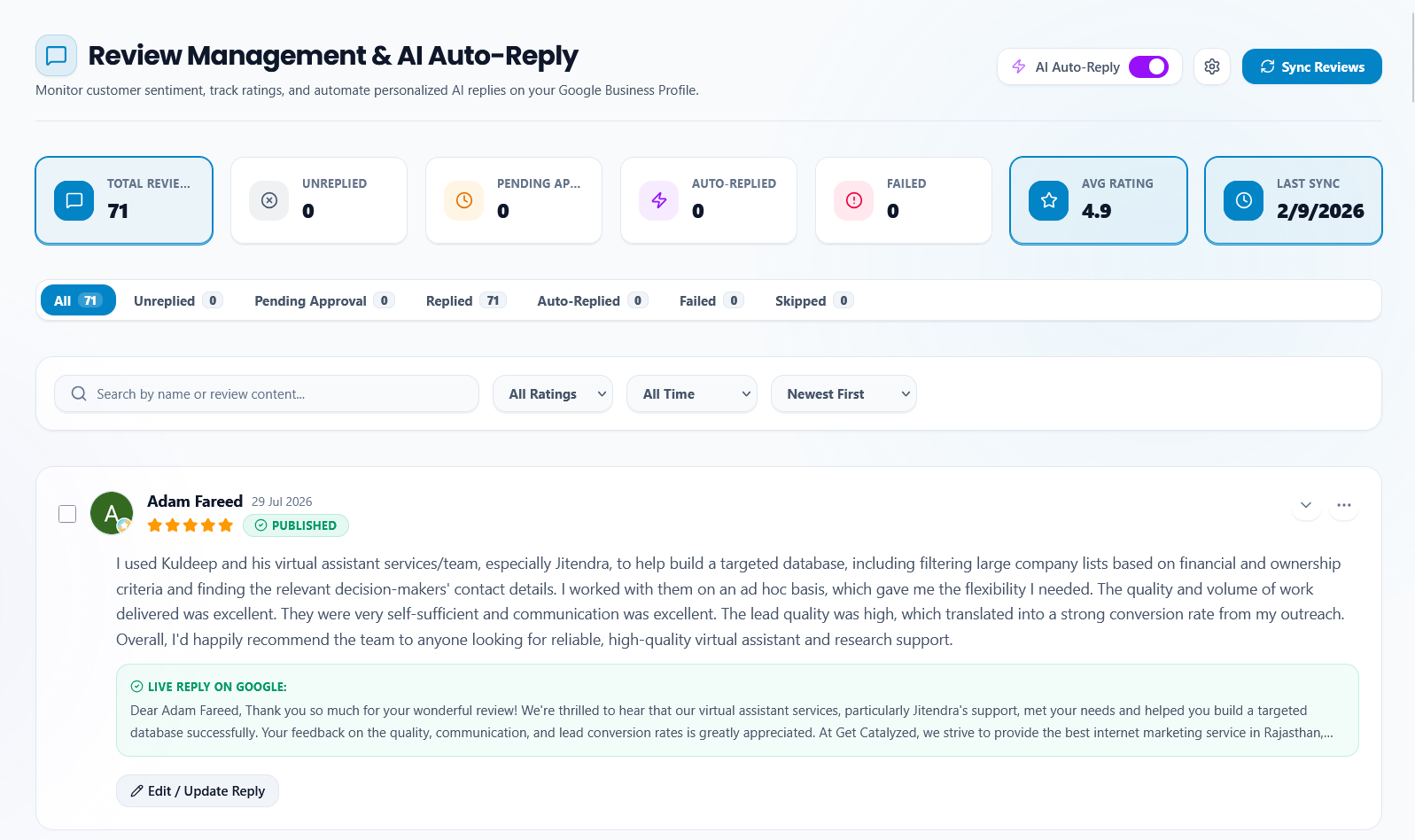Switch to the Auto-Replied tab

click(x=593, y=300)
